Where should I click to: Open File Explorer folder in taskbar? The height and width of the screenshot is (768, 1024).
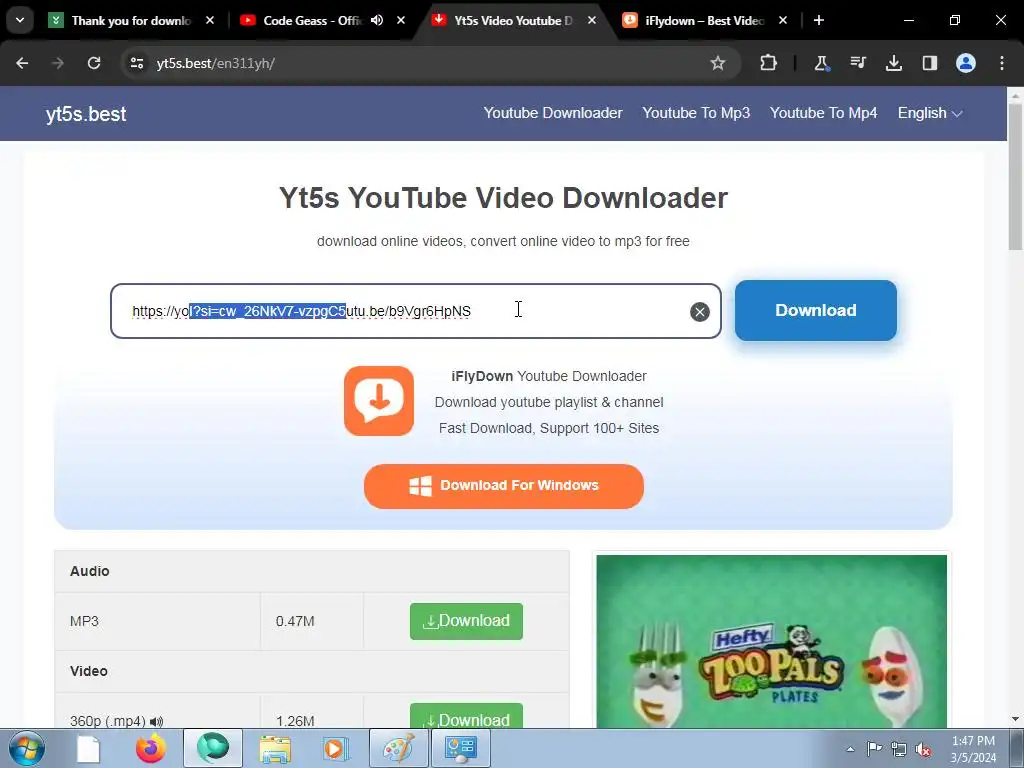275,748
